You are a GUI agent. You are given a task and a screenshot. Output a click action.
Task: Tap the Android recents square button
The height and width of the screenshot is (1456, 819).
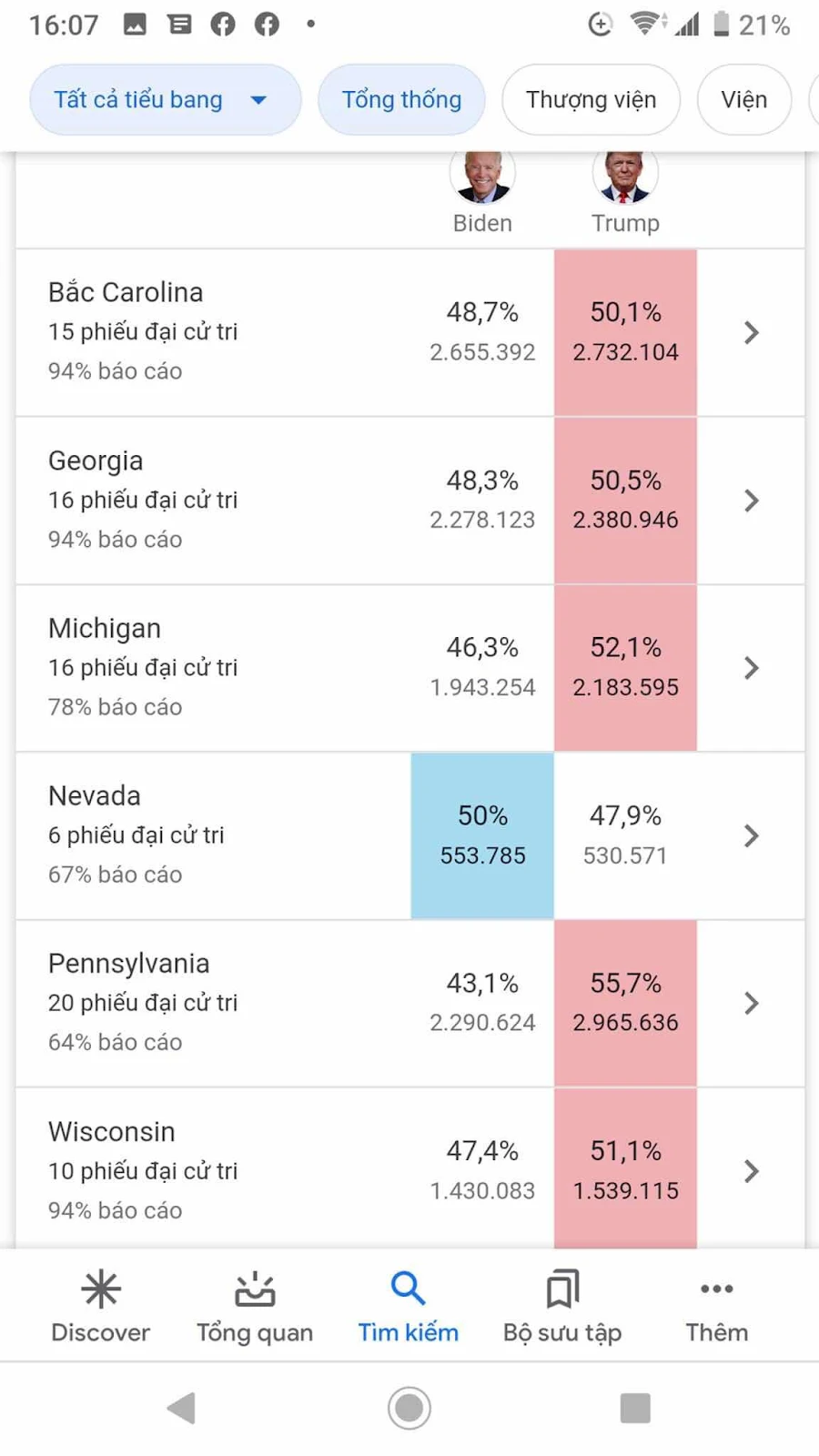tap(635, 1408)
